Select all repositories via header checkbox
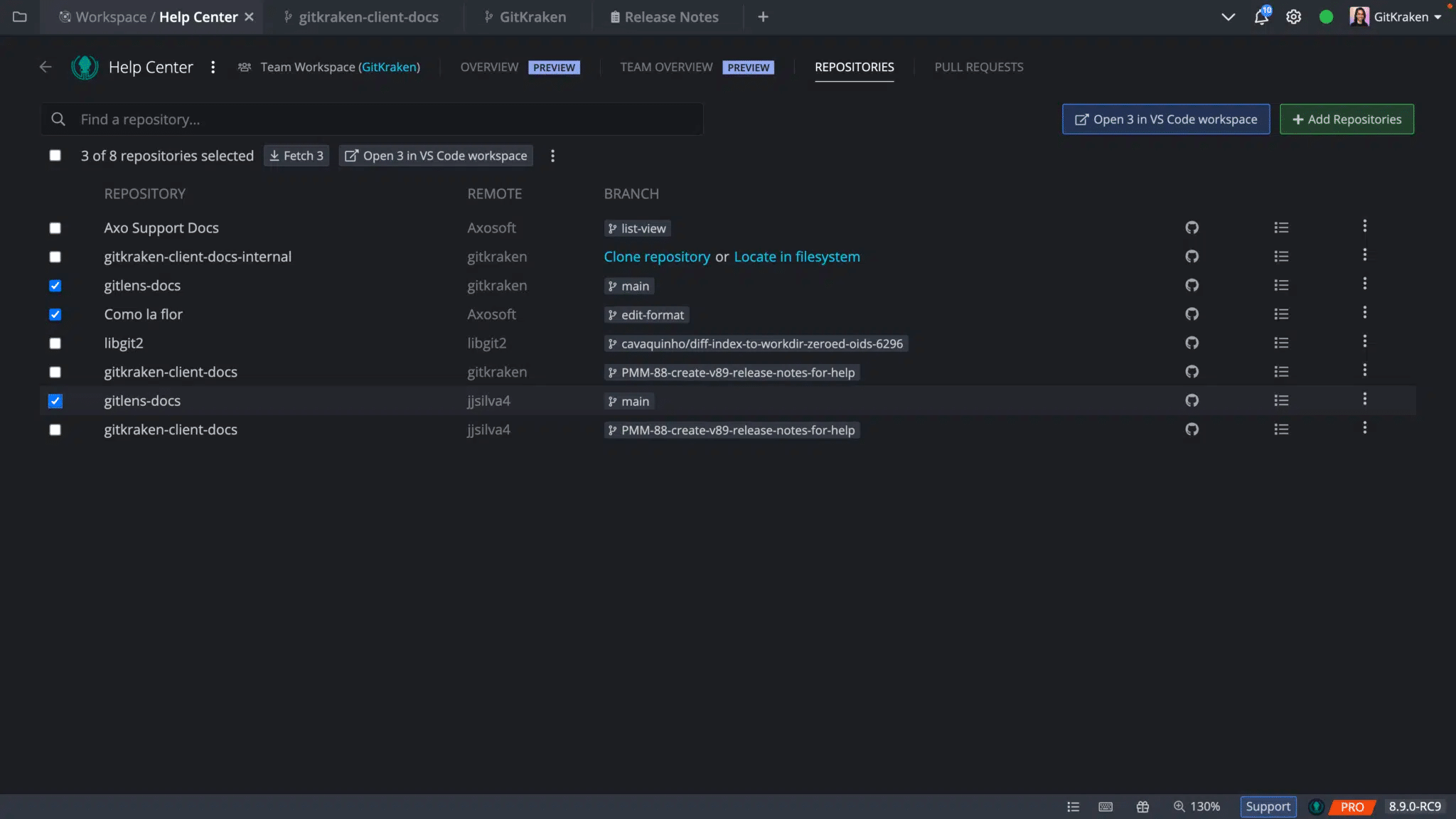The width and height of the screenshot is (1456, 819). click(55, 155)
